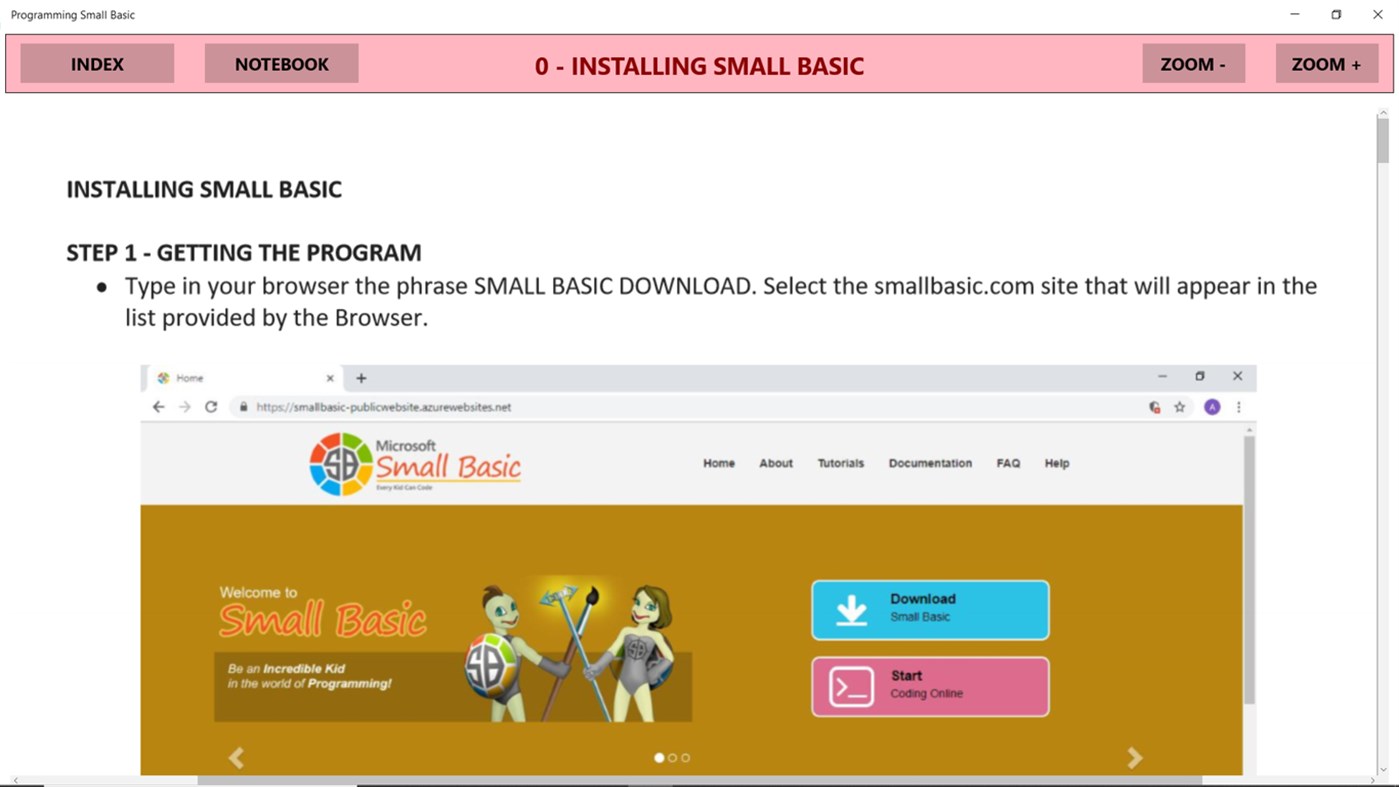The height and width of the screenshot is (787, 1399).
Task: Select the first carousel dot
Action: pos(659,758)
